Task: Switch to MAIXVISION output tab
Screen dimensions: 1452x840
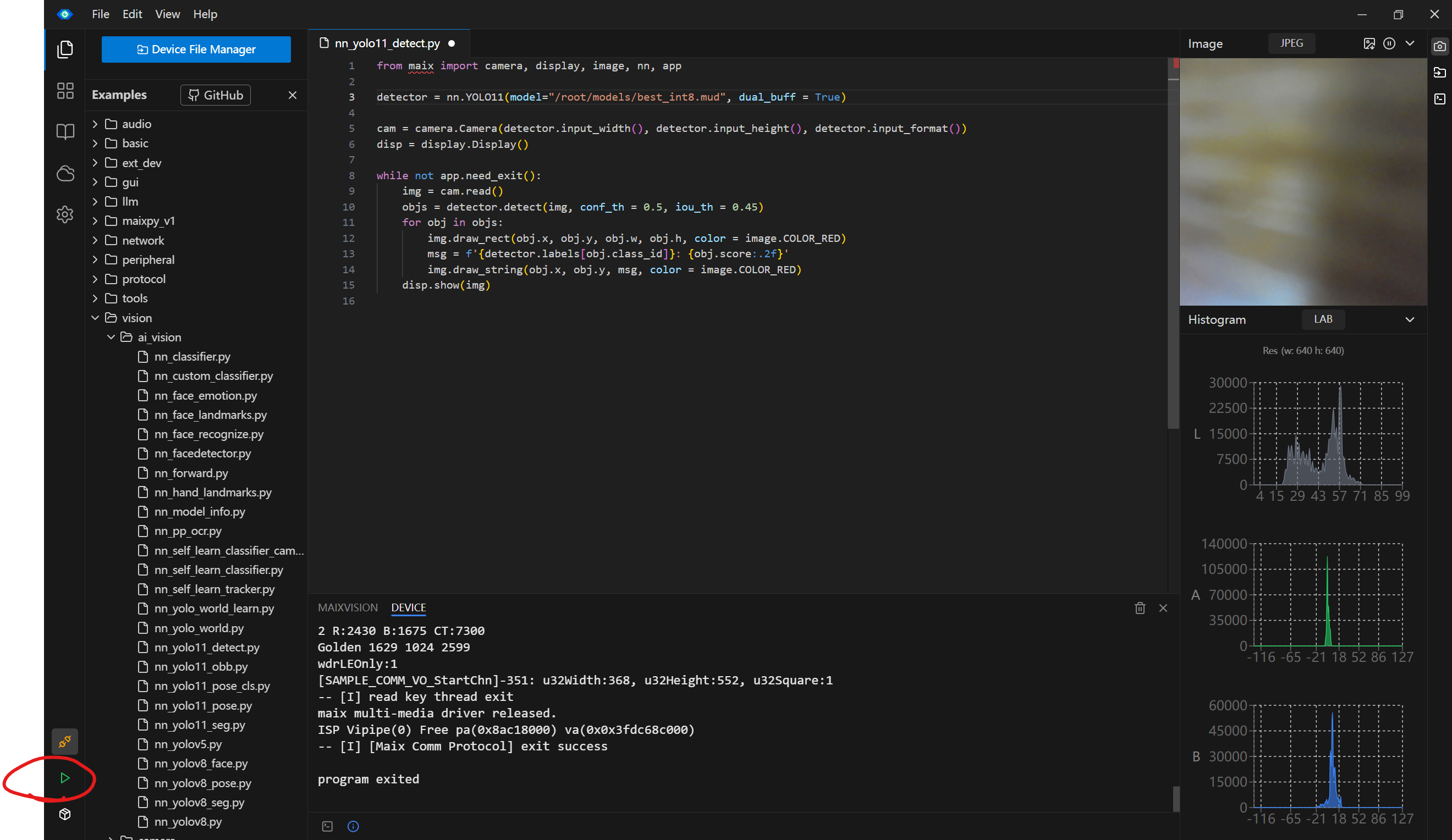Action: (348, 607)
